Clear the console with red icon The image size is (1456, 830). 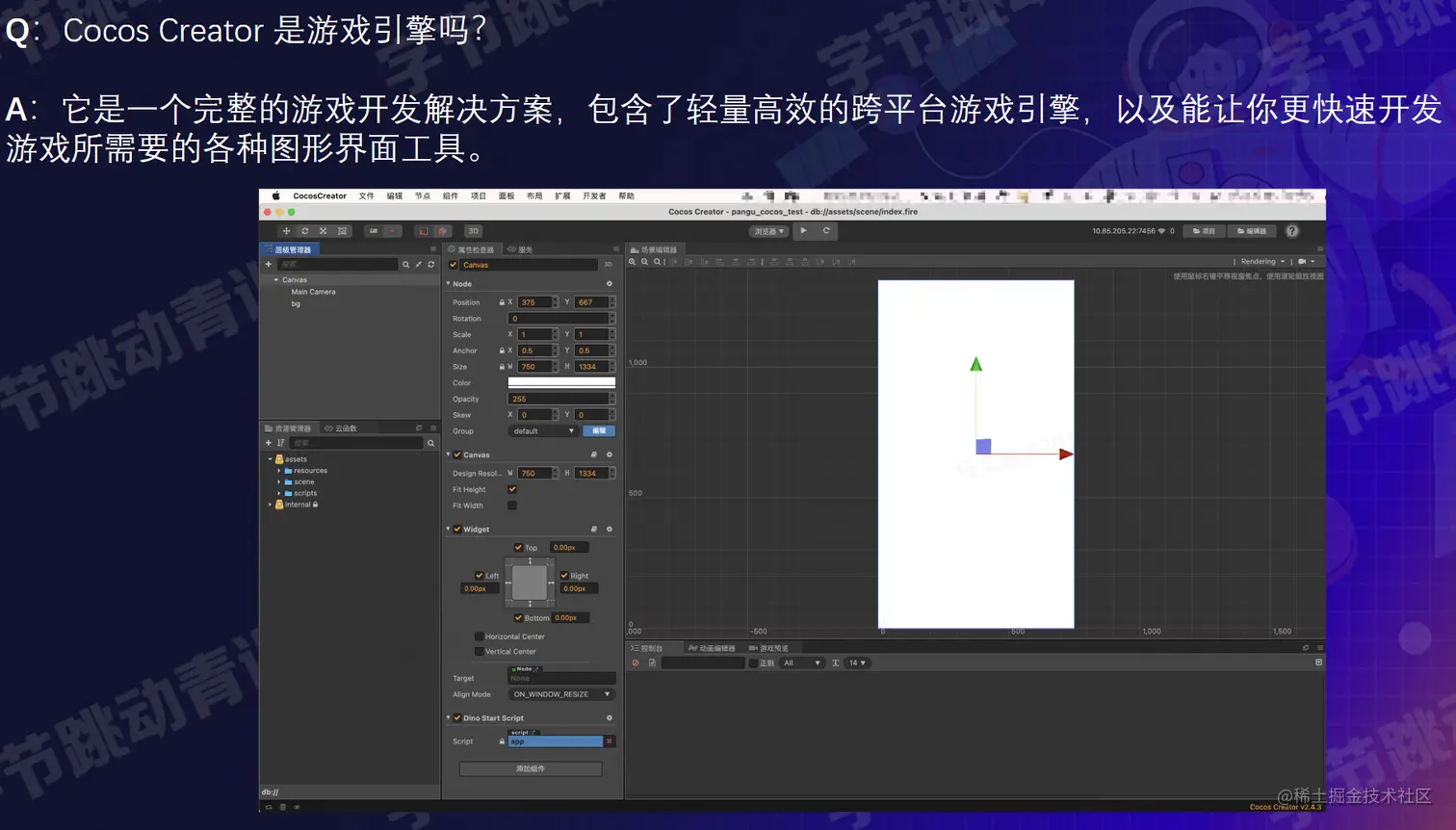636,662
